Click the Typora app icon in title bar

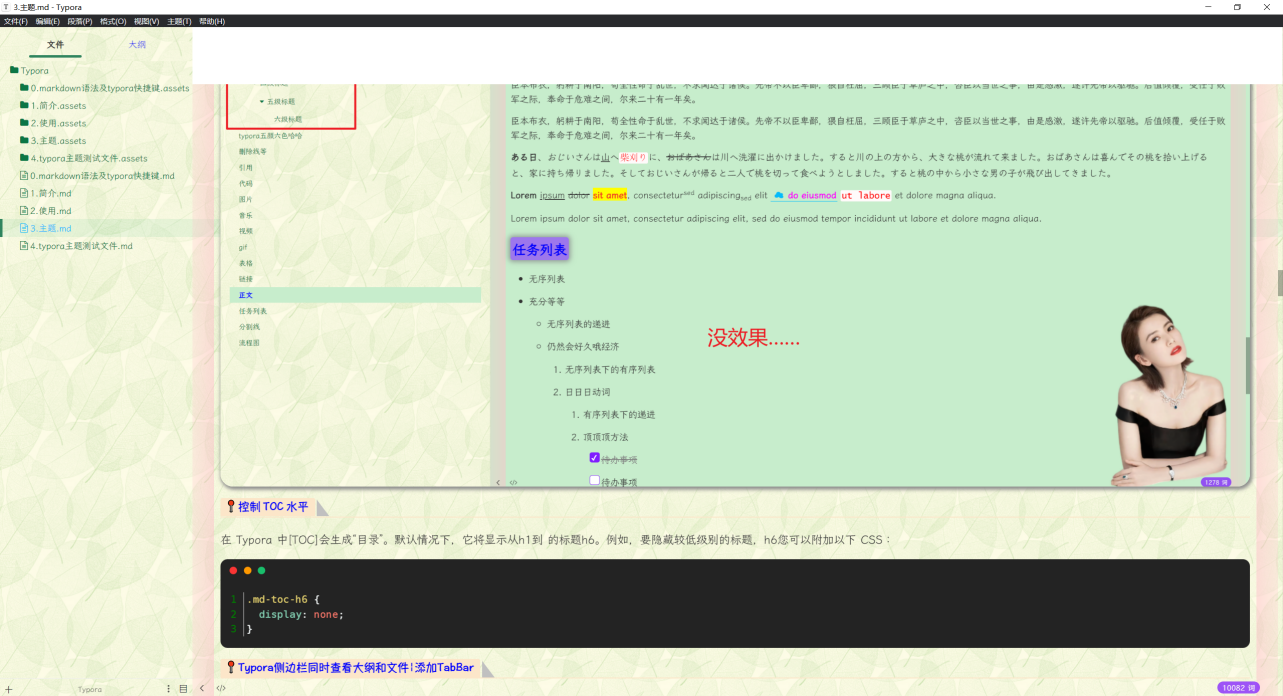coord(7,7)
